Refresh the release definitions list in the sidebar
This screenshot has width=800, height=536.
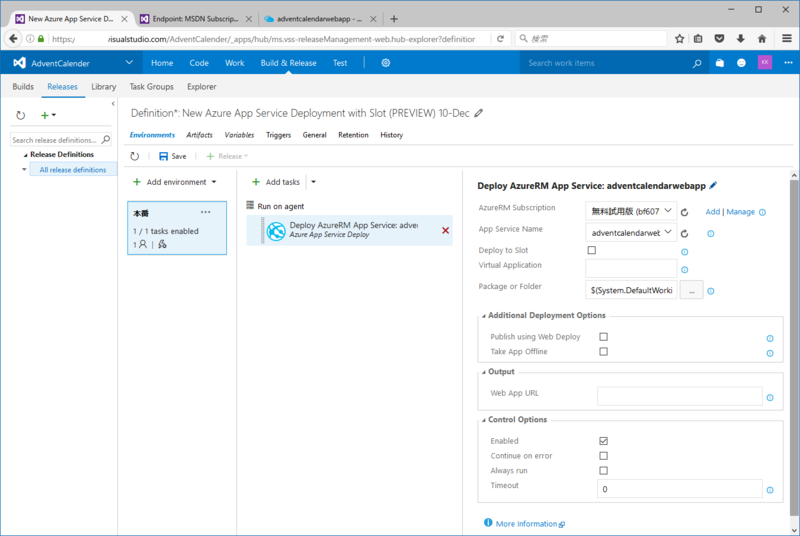pyautogui.click(x=20, y=115)
